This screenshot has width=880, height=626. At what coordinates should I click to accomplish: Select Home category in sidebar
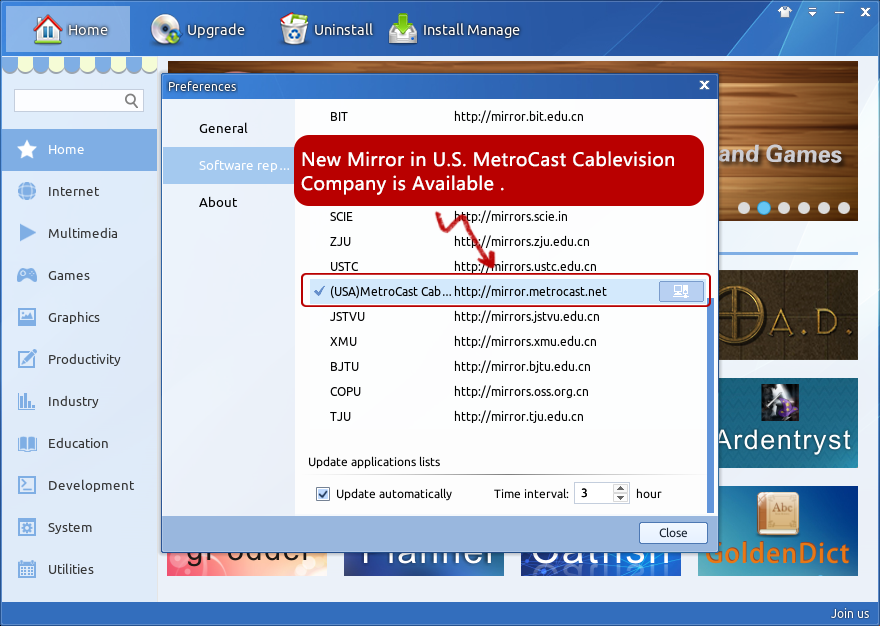[x=79, y=149]
